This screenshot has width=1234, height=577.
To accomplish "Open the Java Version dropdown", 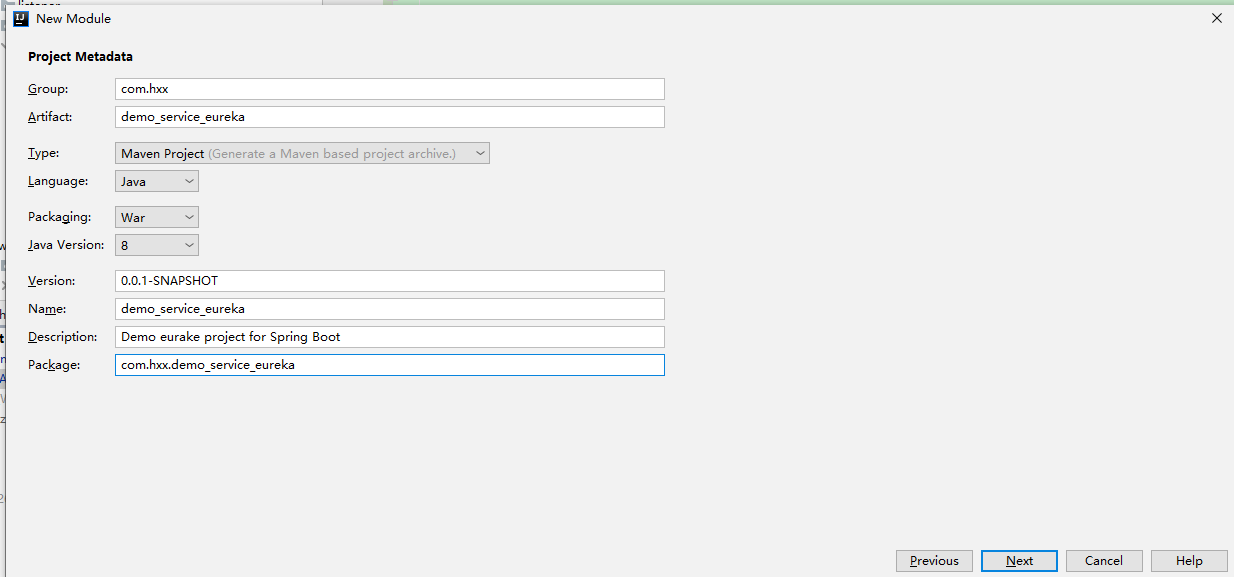I will click(x=157, y=245).
